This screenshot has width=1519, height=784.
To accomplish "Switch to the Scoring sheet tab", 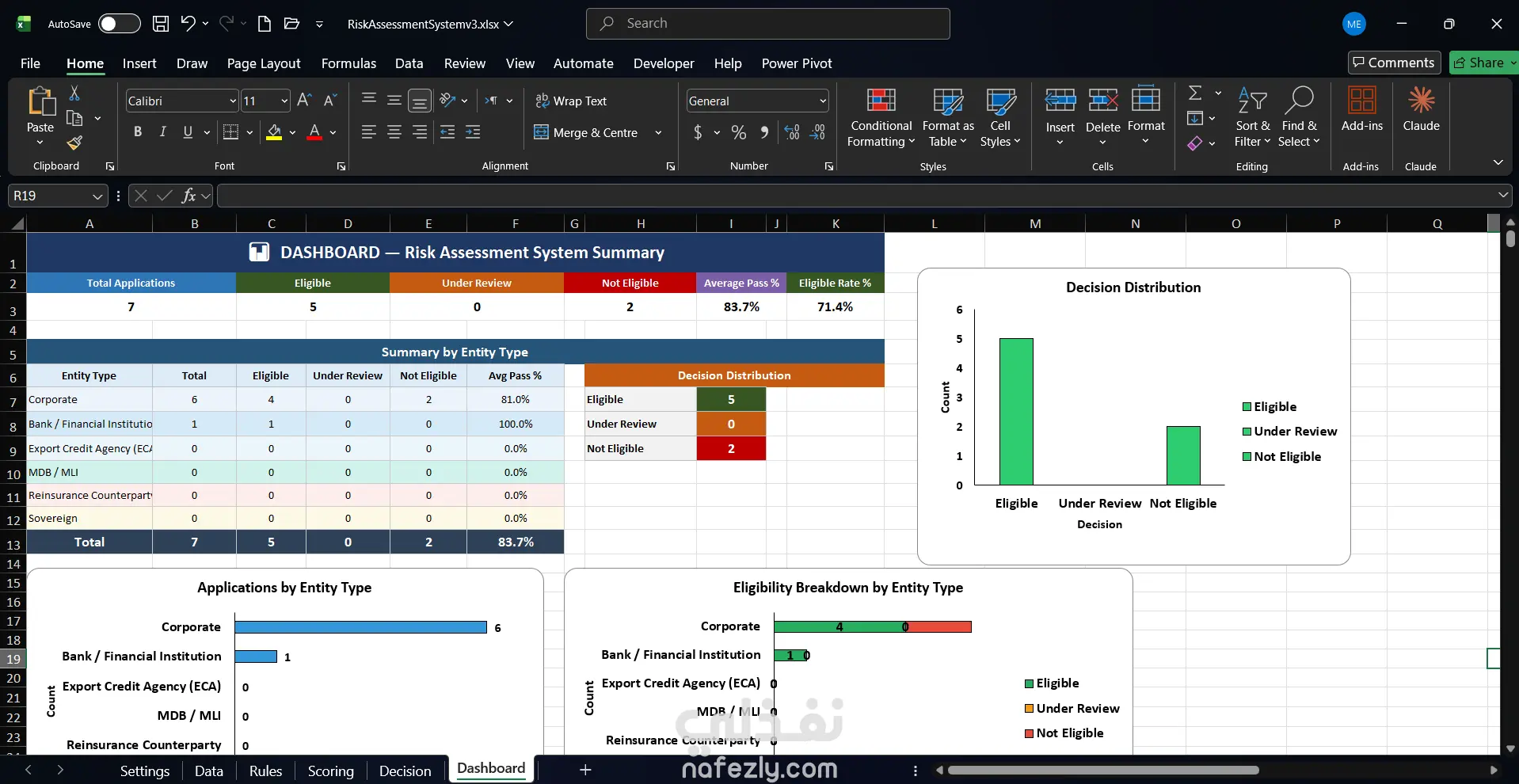I will pos(330,771).
